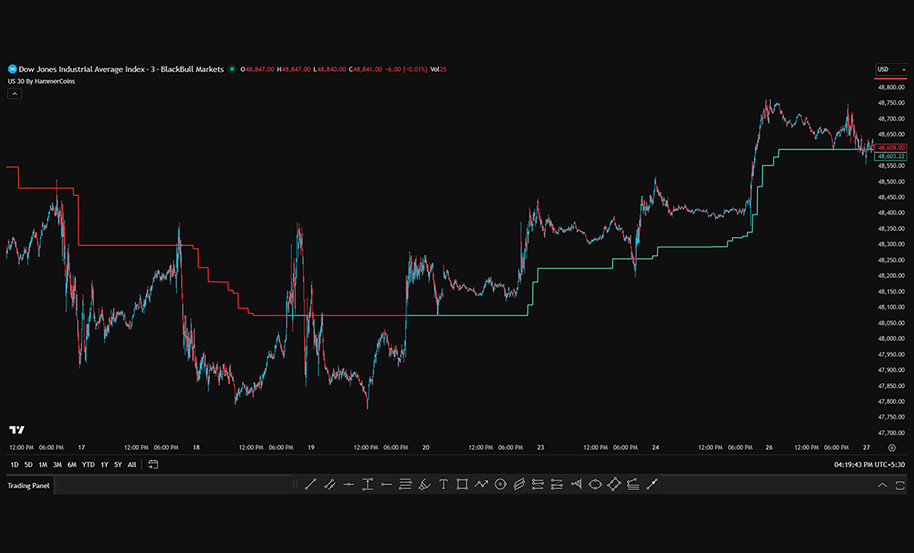The width and height of the screenshot is (914, 553).
Task: Click the TradingView logo on chart
Action: [17, 428]
